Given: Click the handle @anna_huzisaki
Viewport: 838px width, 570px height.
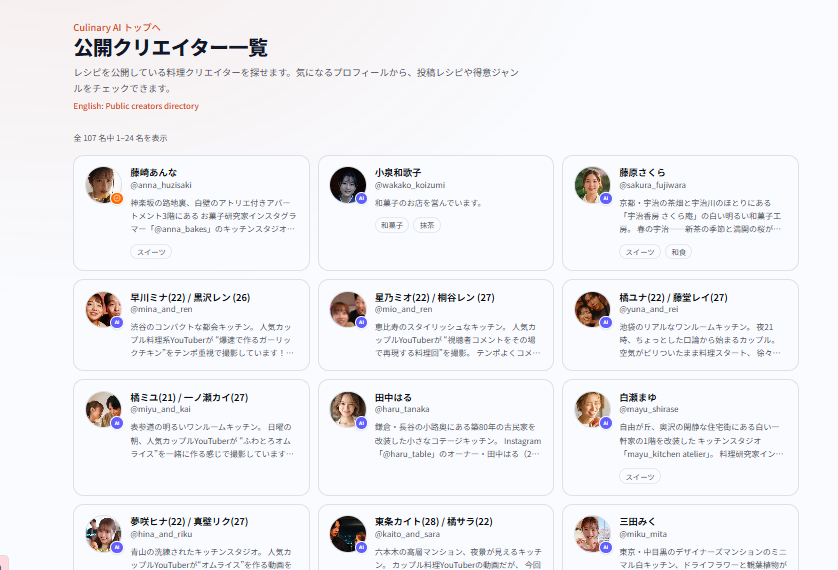Looking at the screenshot, I should coord(161,185).
